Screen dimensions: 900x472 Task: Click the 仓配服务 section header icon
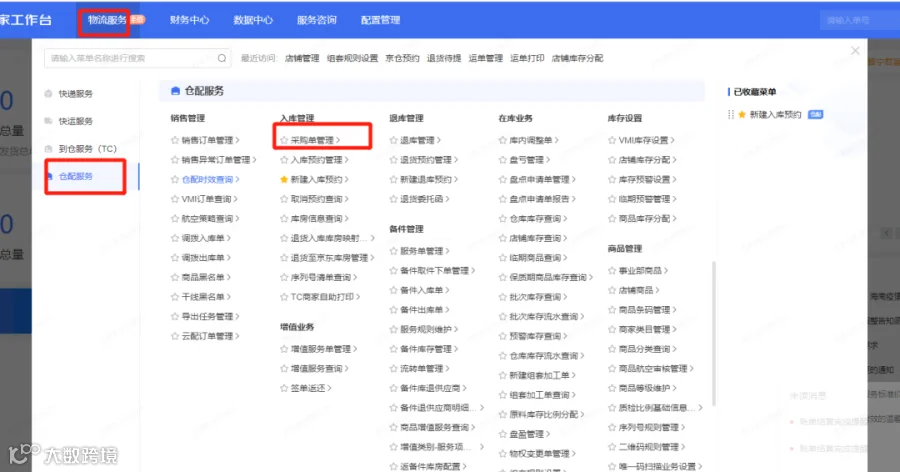click(176, 91)
